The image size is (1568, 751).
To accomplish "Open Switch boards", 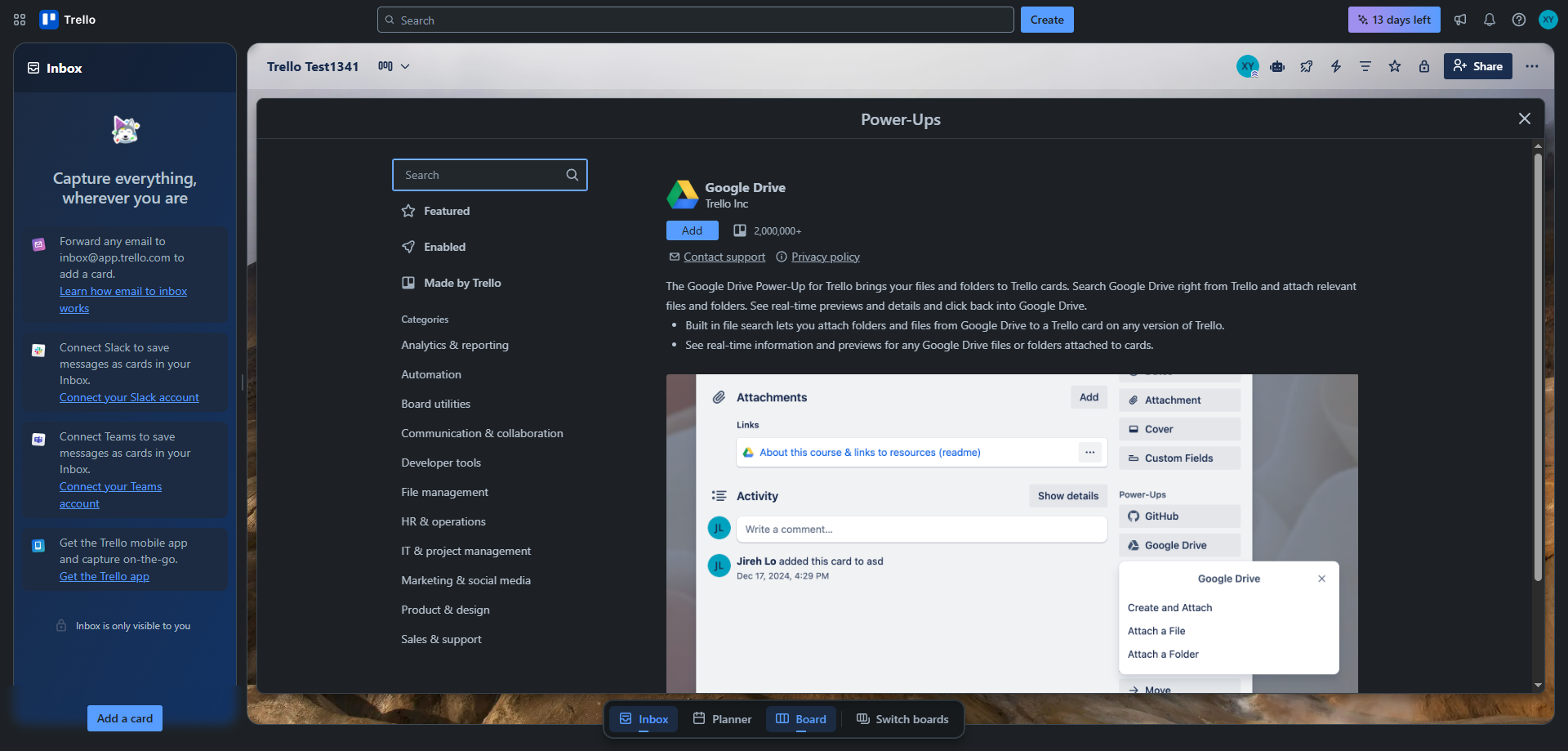I will click(902, 719).
